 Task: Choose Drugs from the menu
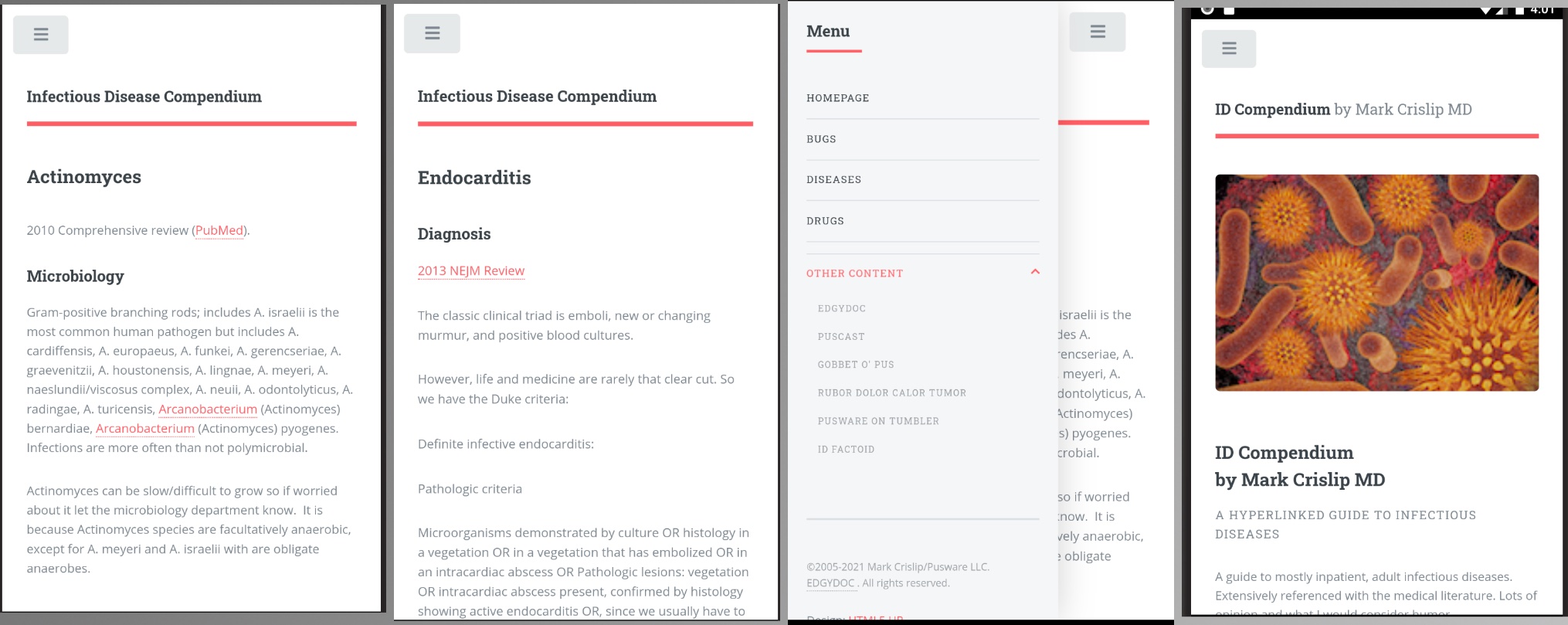pyautogui.click(x=825, y=221)
